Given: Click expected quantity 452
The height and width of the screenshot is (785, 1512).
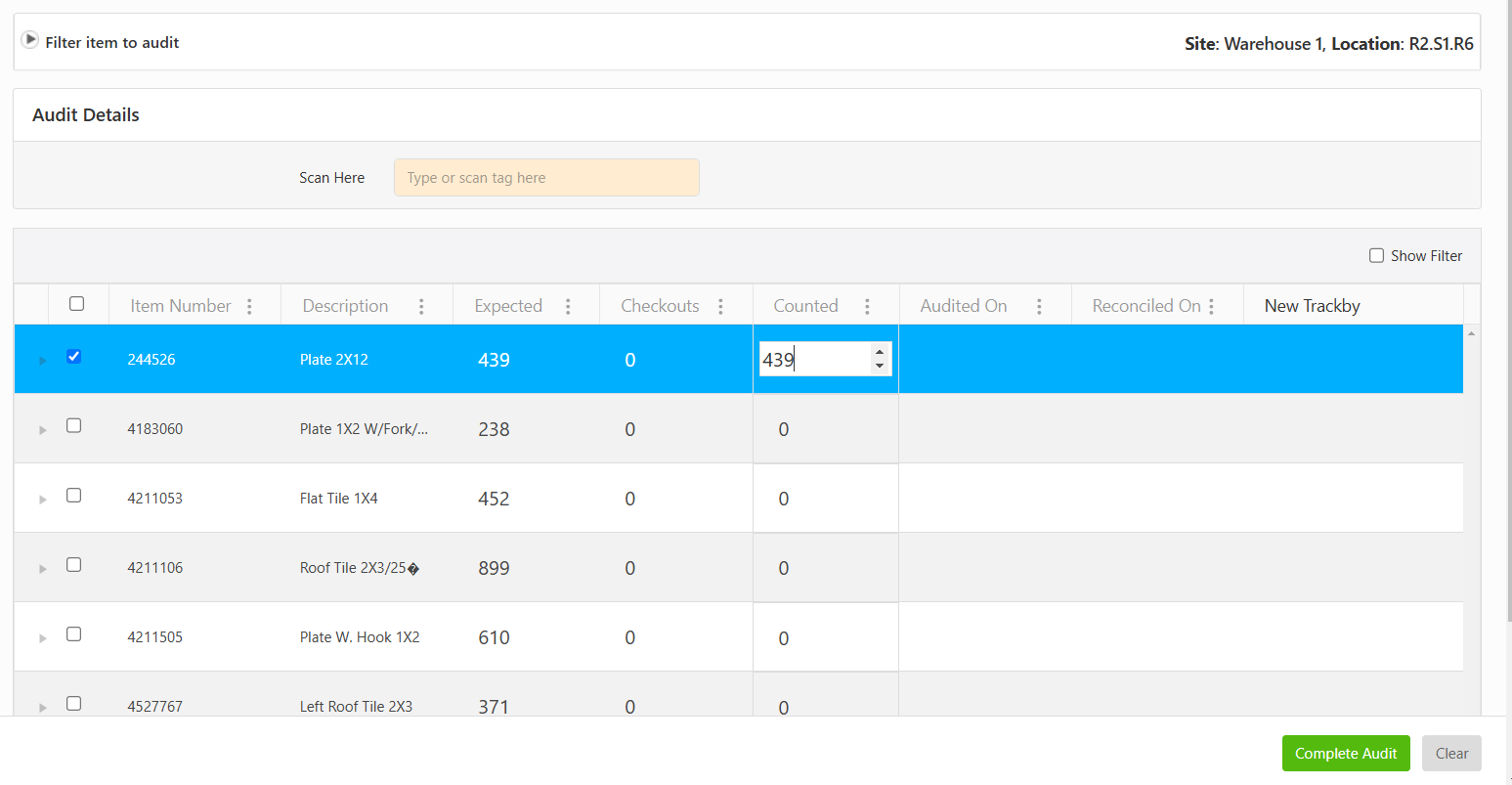Looking at the screenshot, I should (x=494, y=499).
